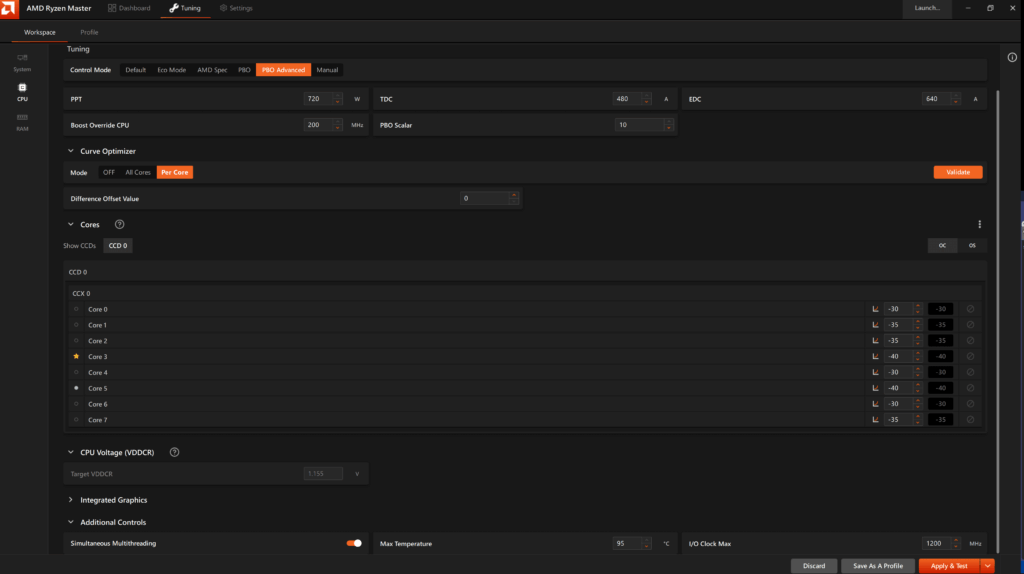Click Core 7 reset circle icon

970,419
